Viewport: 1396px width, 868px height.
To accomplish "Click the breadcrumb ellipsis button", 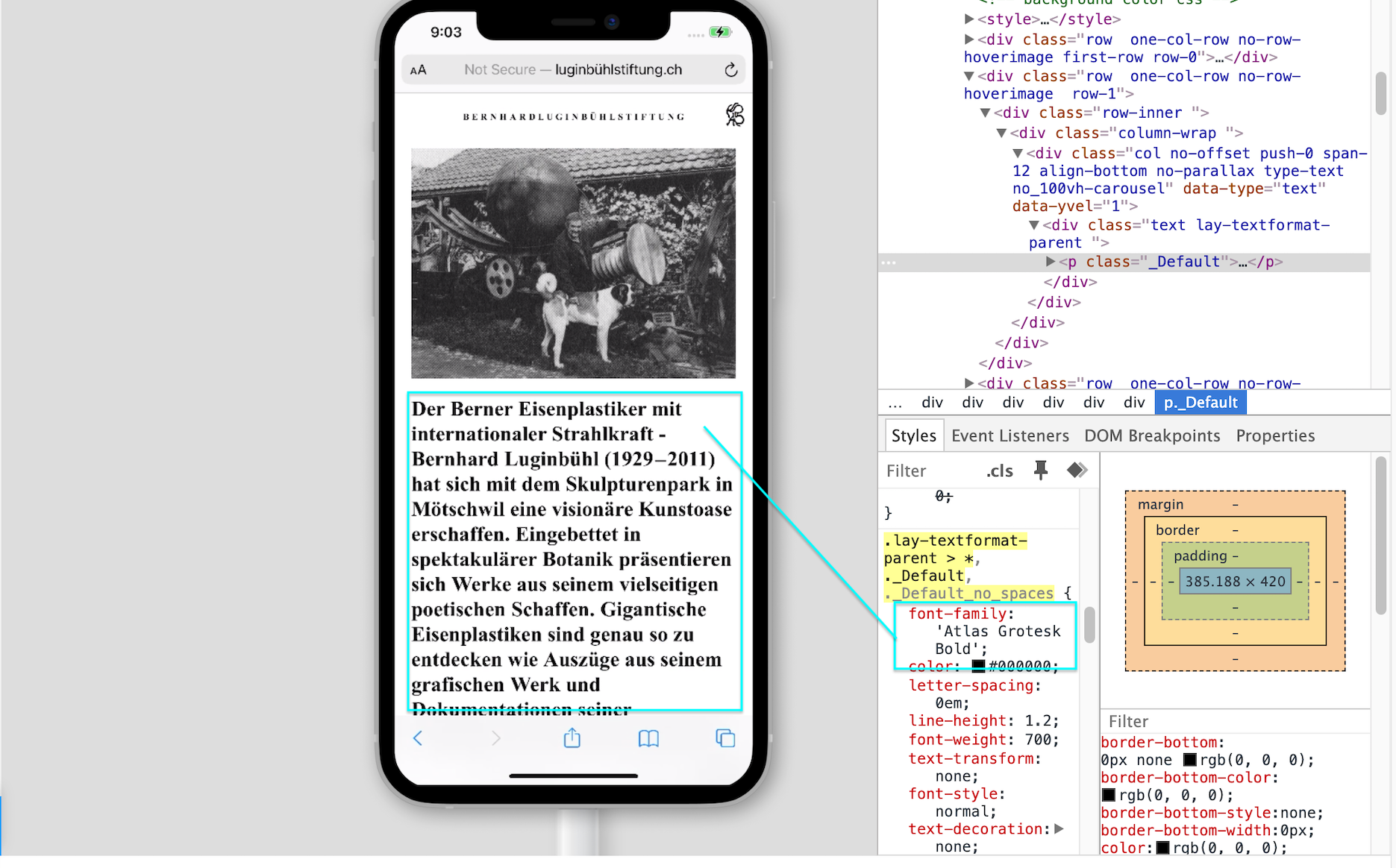I will tap(895, 403).
